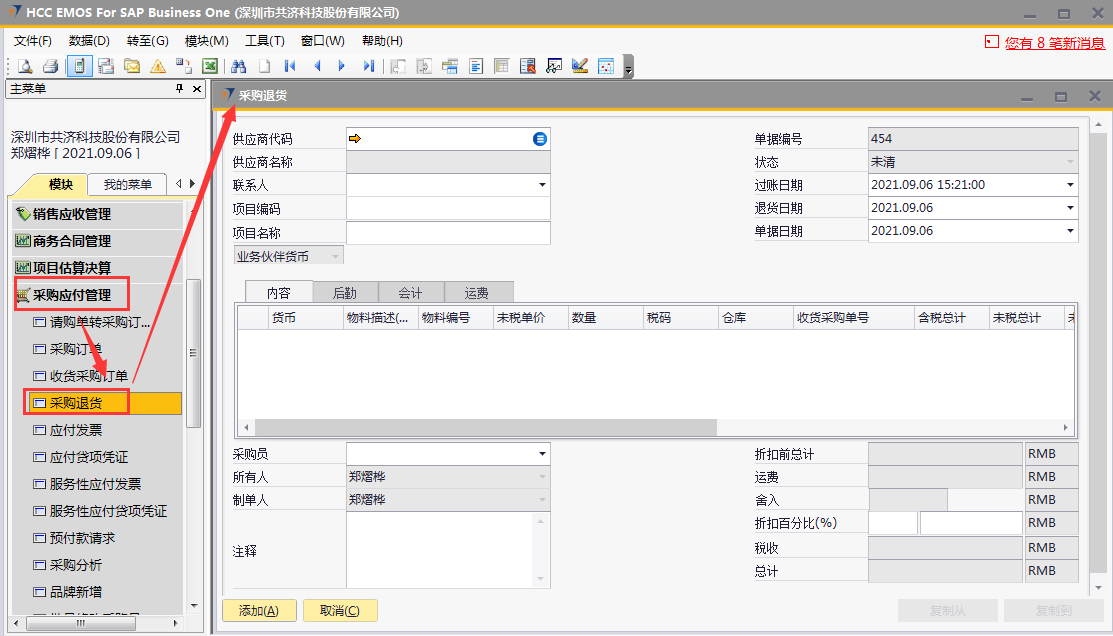Image resolution: width=1113 pixels, height=636 pixels.
Task: Open the 联系人 dropdown
Action: (542, 185)
